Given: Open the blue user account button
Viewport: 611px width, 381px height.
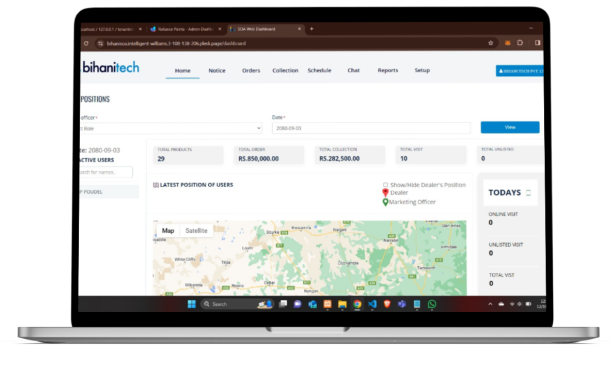Looking at the screenshot, I should [519, 71].
